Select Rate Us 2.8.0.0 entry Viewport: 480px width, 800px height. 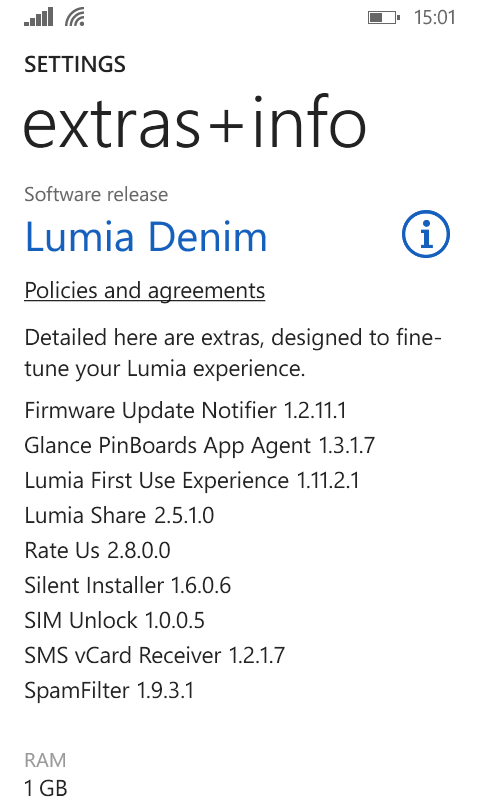click(97, 551)
